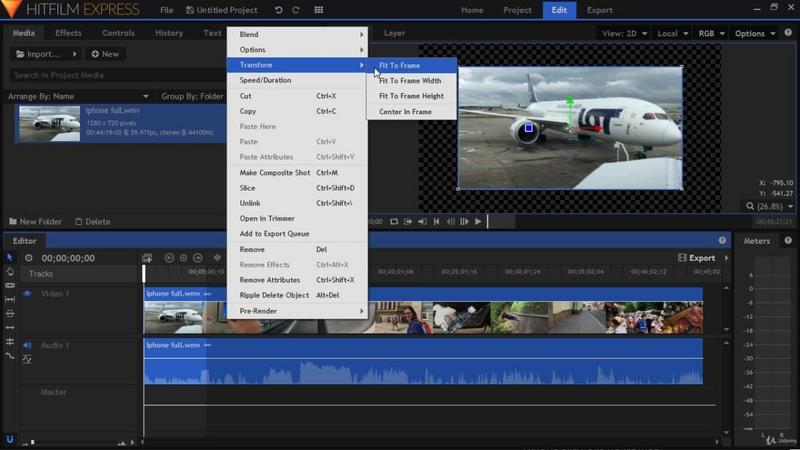
Task: Open editor panel help icon
Action: coord(722,240)
